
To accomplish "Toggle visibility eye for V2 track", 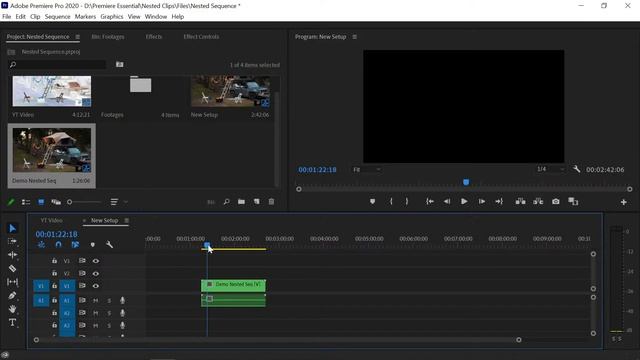I will [96, 273].
